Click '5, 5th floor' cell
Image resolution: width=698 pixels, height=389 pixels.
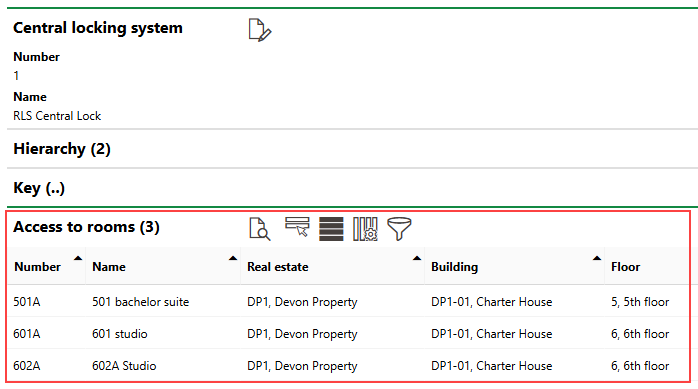pos(640,302)
